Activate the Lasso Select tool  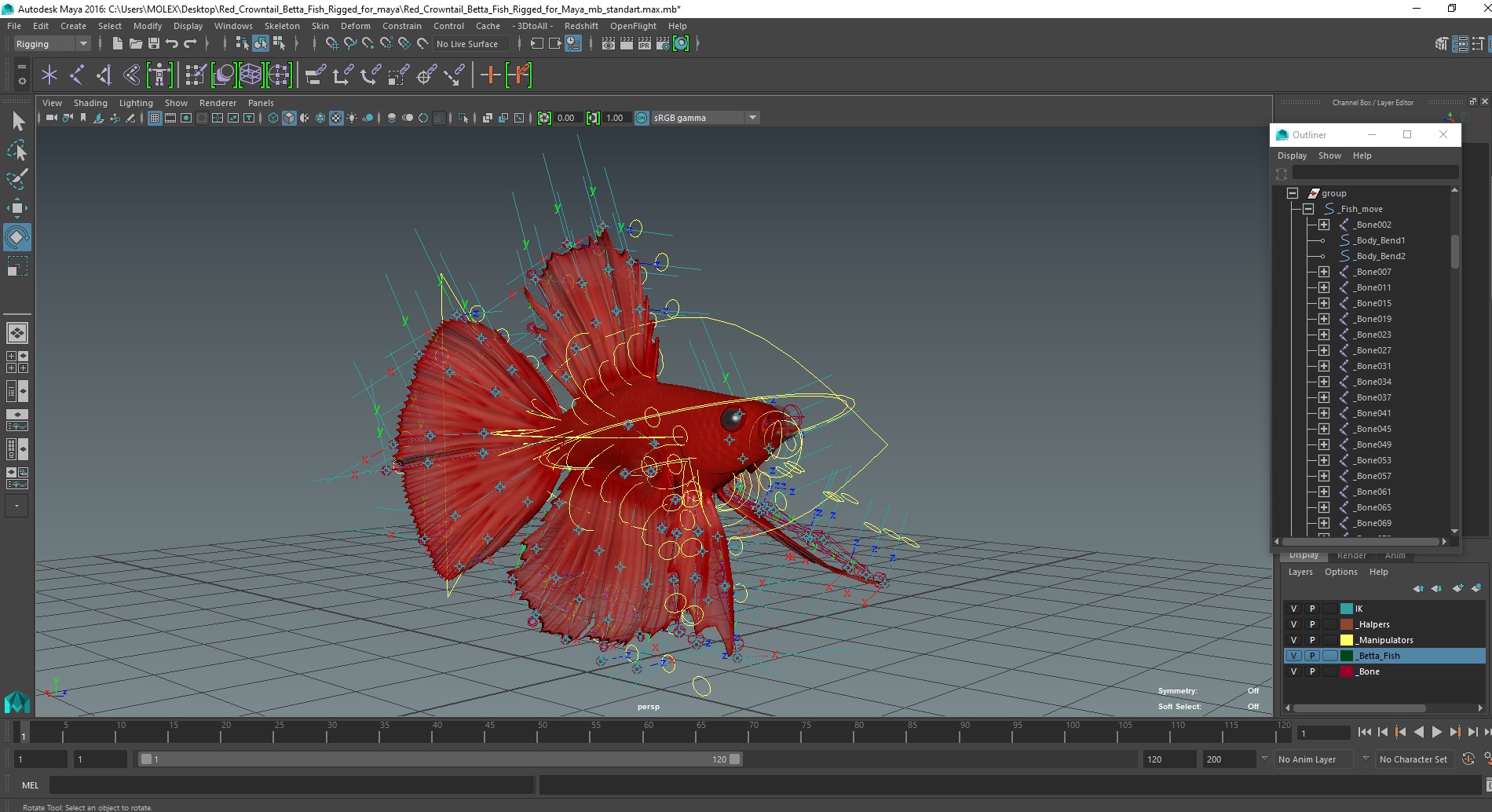click(17, 150)
